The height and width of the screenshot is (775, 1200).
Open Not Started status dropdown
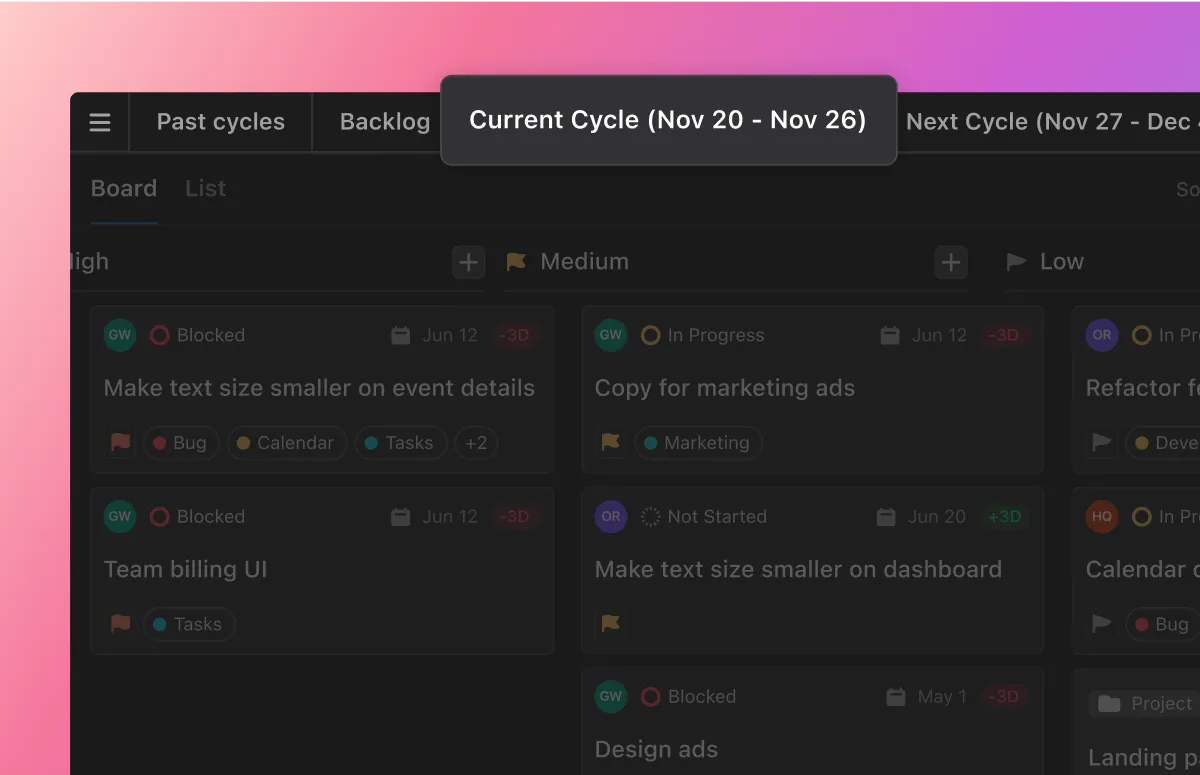tap(703, 516)
